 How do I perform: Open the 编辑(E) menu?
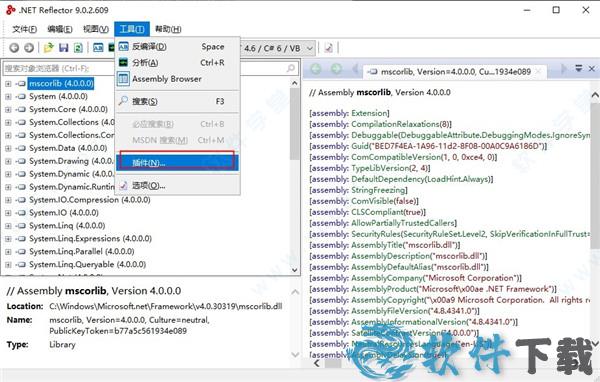click(60, 29)
